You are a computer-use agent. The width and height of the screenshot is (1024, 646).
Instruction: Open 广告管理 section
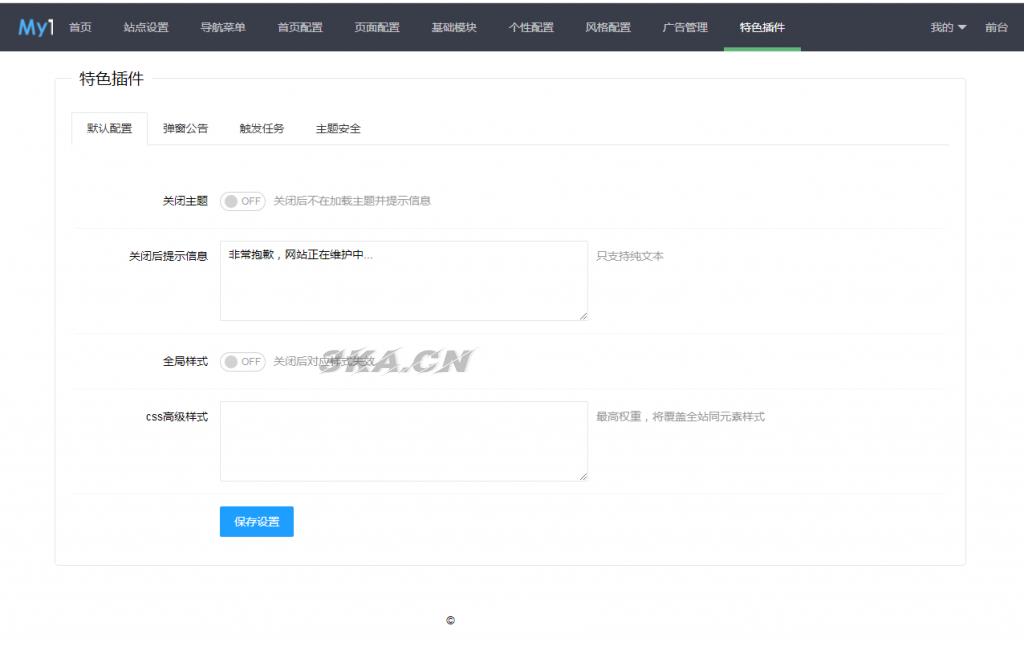pyautogui.click(x=685, y=27)
